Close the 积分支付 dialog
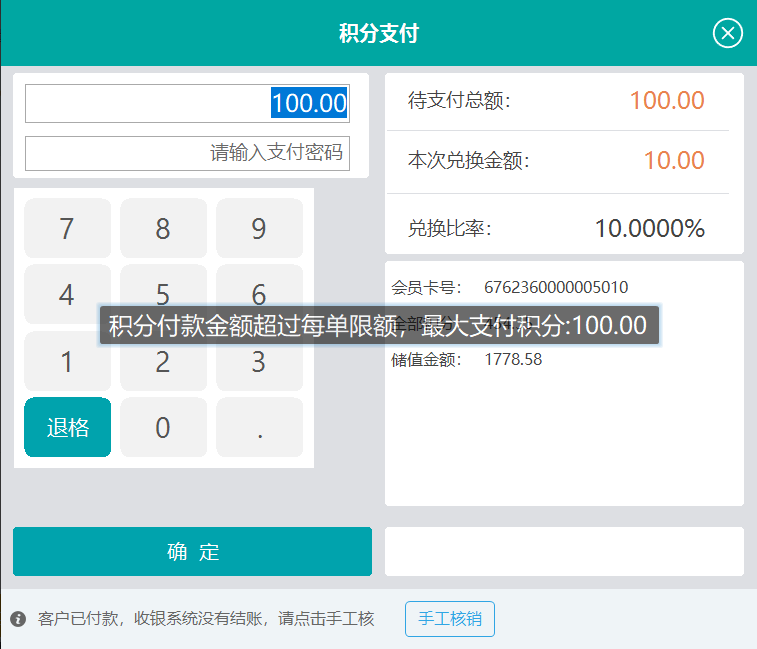Viewport: 757px width, 649px height. click(x=728, y=33)
